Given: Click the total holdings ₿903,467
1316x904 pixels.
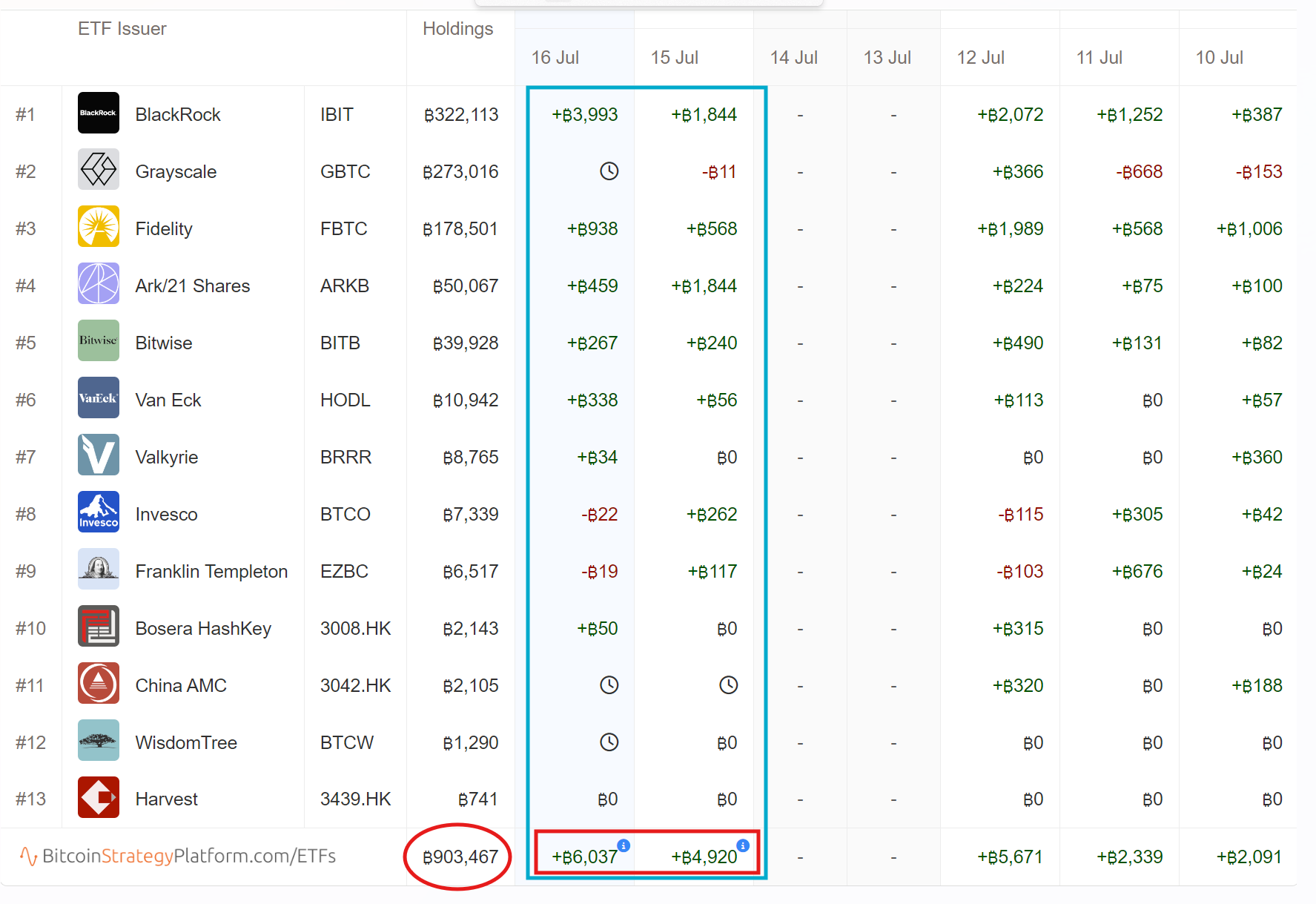Looking at the screenshot, I should click(460, 857).
